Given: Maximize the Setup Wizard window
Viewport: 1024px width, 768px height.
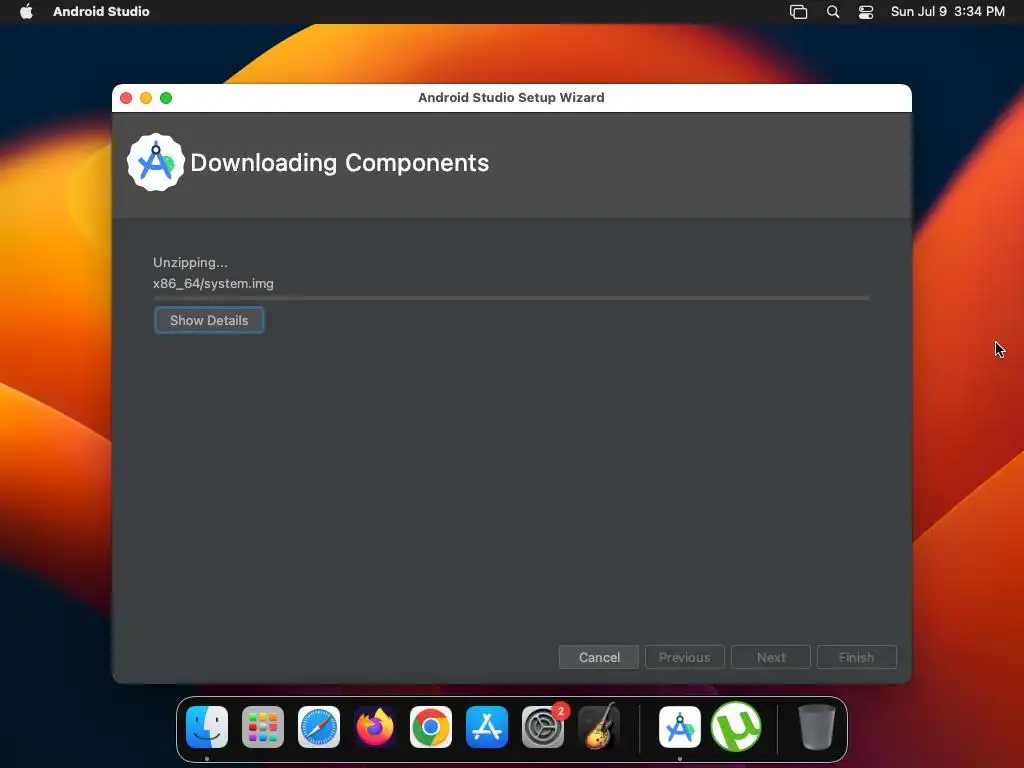Looking at the screenshot, I should tap(166, 98).
